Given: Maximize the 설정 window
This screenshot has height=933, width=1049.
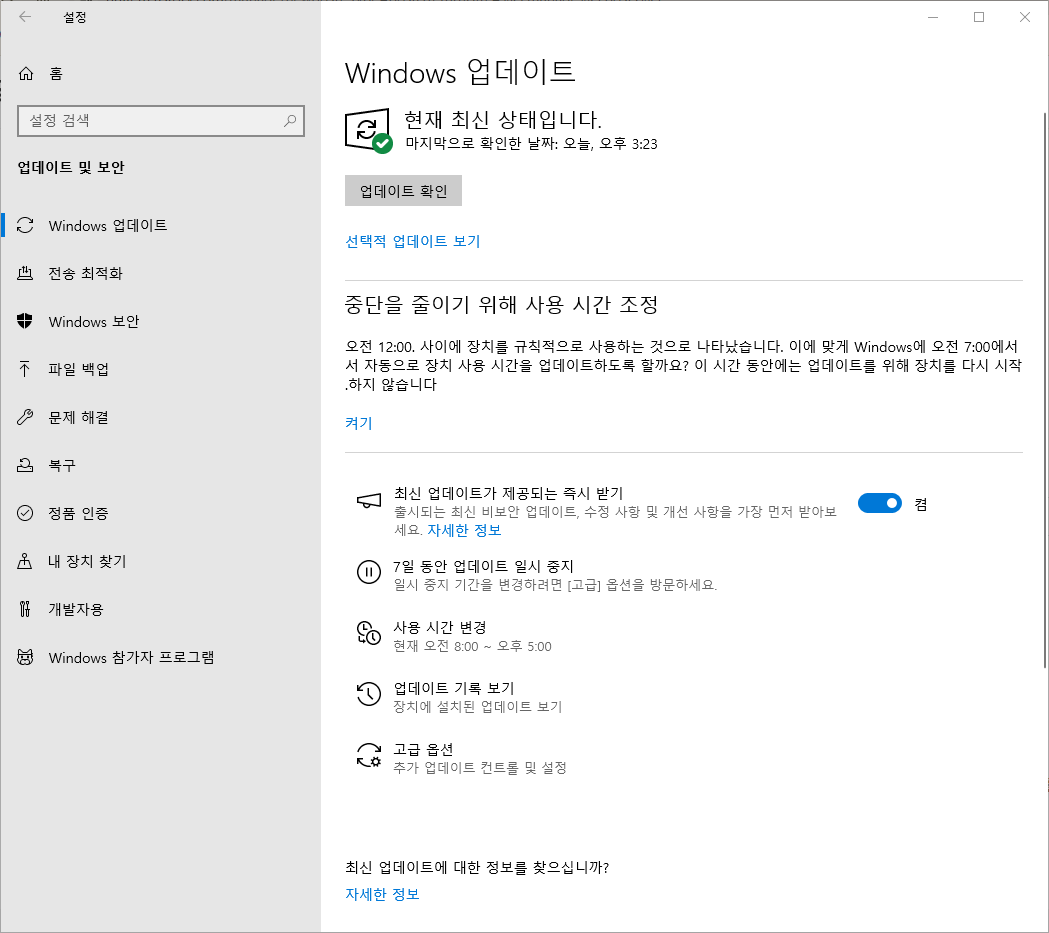Looking at the screenshot, I should click(x=979, y=17).
